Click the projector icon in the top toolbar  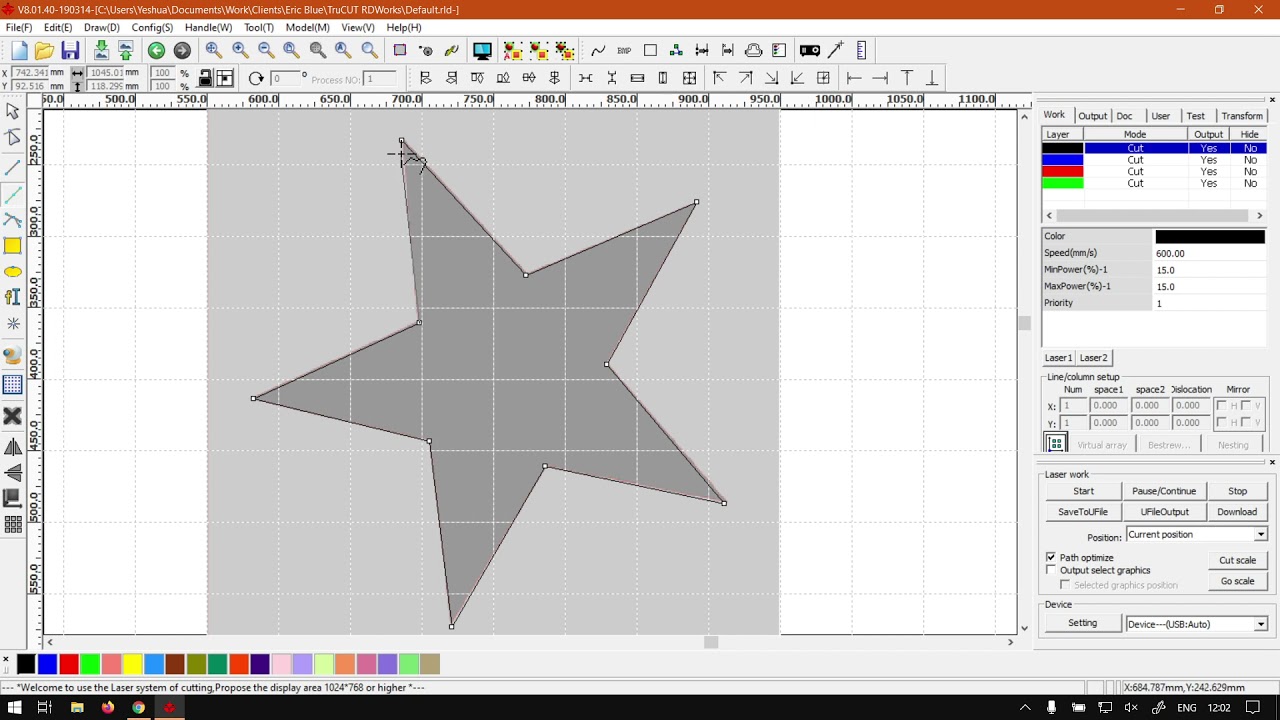[810, 50]
